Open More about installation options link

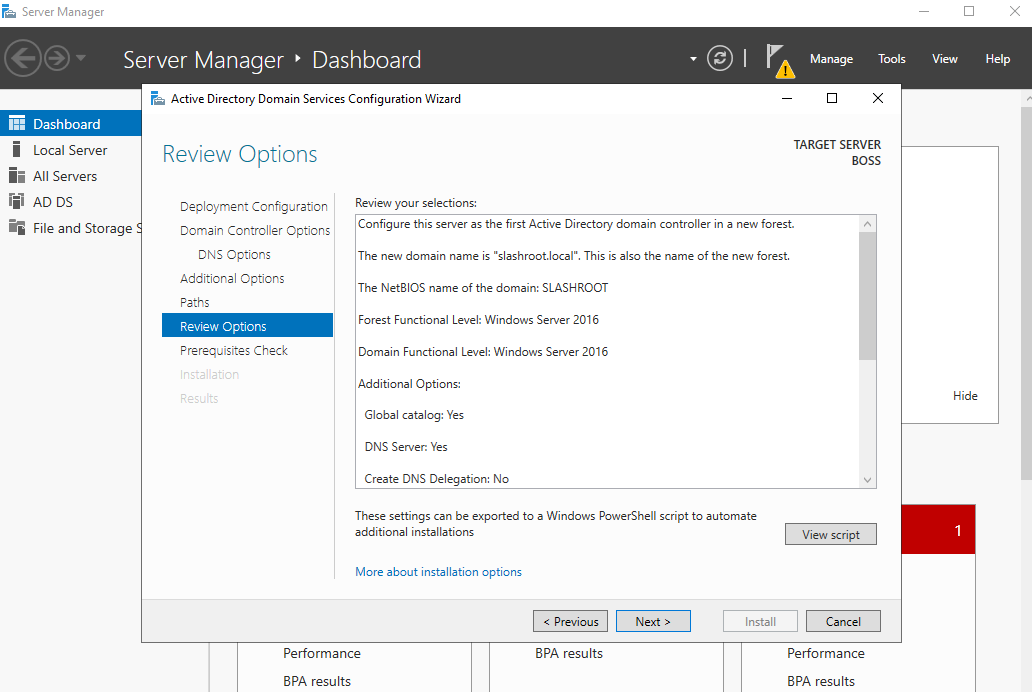(438, 572)
